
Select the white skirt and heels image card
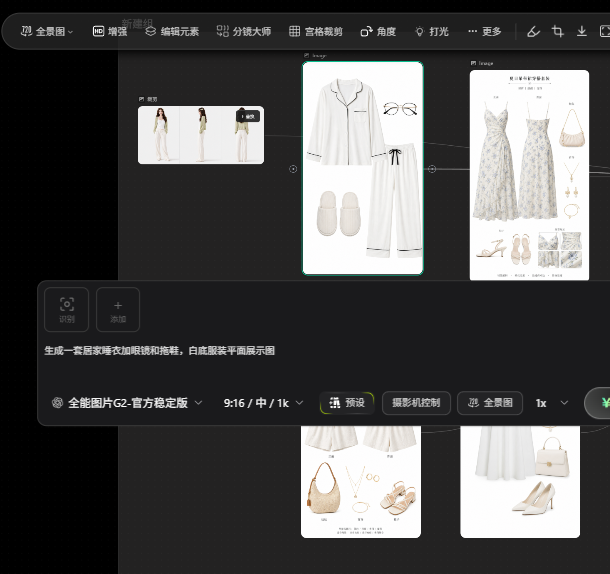point(520,482)
